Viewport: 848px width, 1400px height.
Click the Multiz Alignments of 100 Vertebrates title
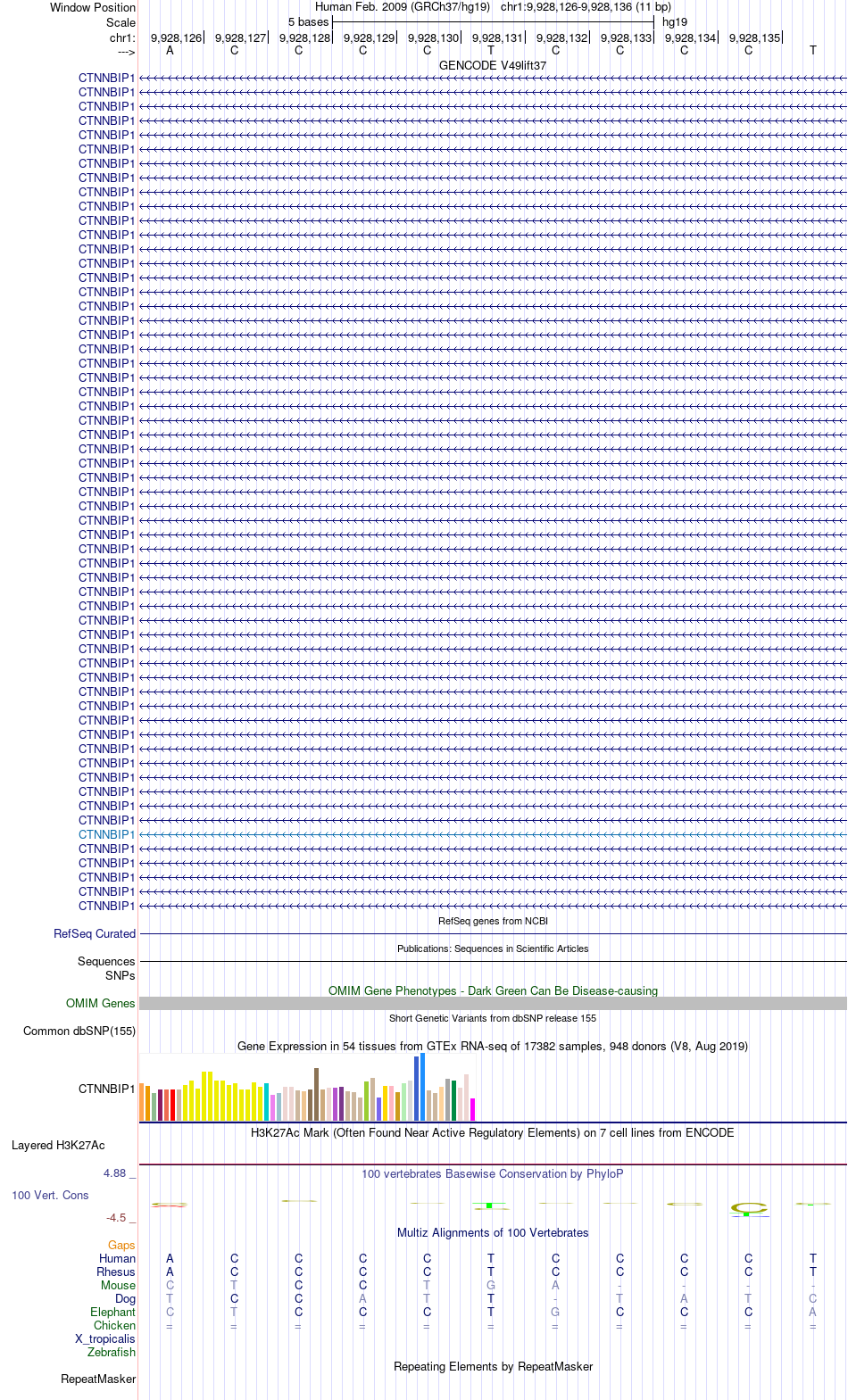click(x=493, y=1232)
